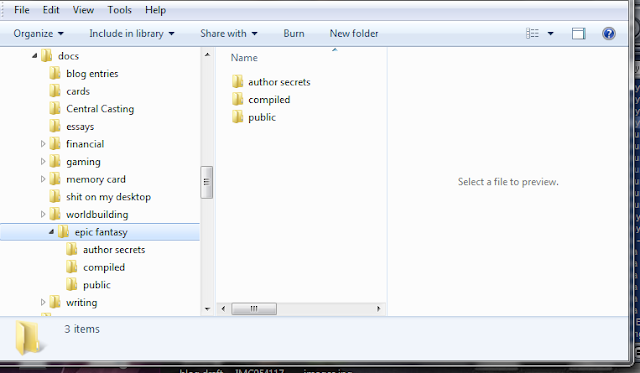Select public folder icon in file list
640x373 pixels.
tap(237, 117)
